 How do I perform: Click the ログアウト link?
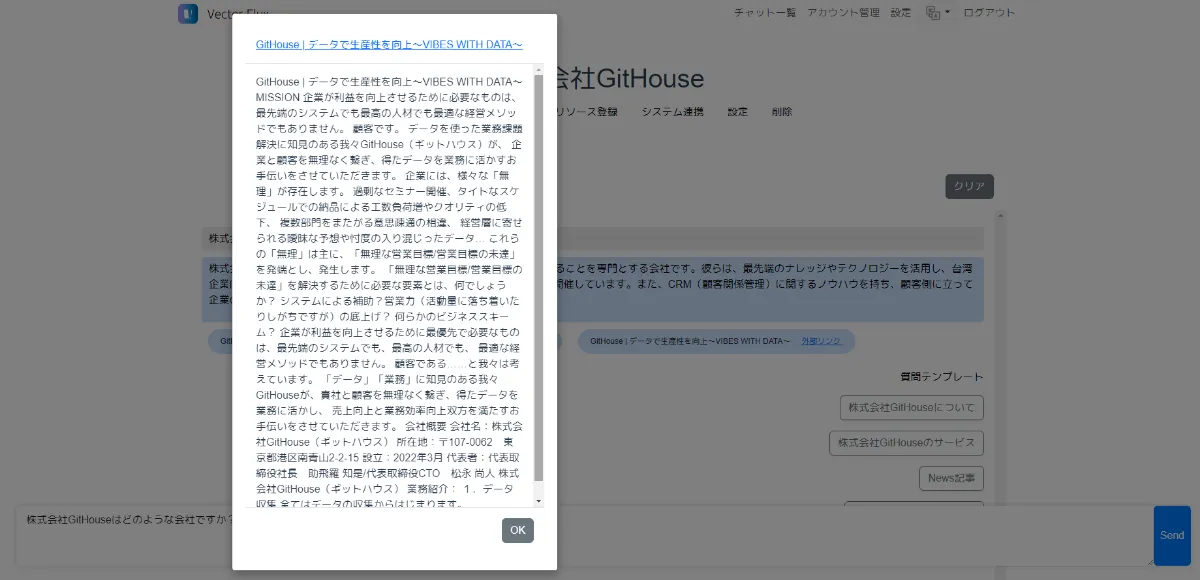pos(989,13)
